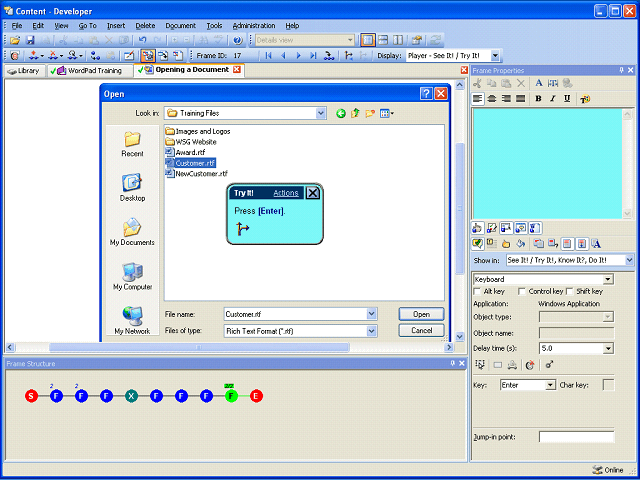Click the green Back arrow in Open dialog
Viewport: 640px width, 480px height.
pos(341,113)
